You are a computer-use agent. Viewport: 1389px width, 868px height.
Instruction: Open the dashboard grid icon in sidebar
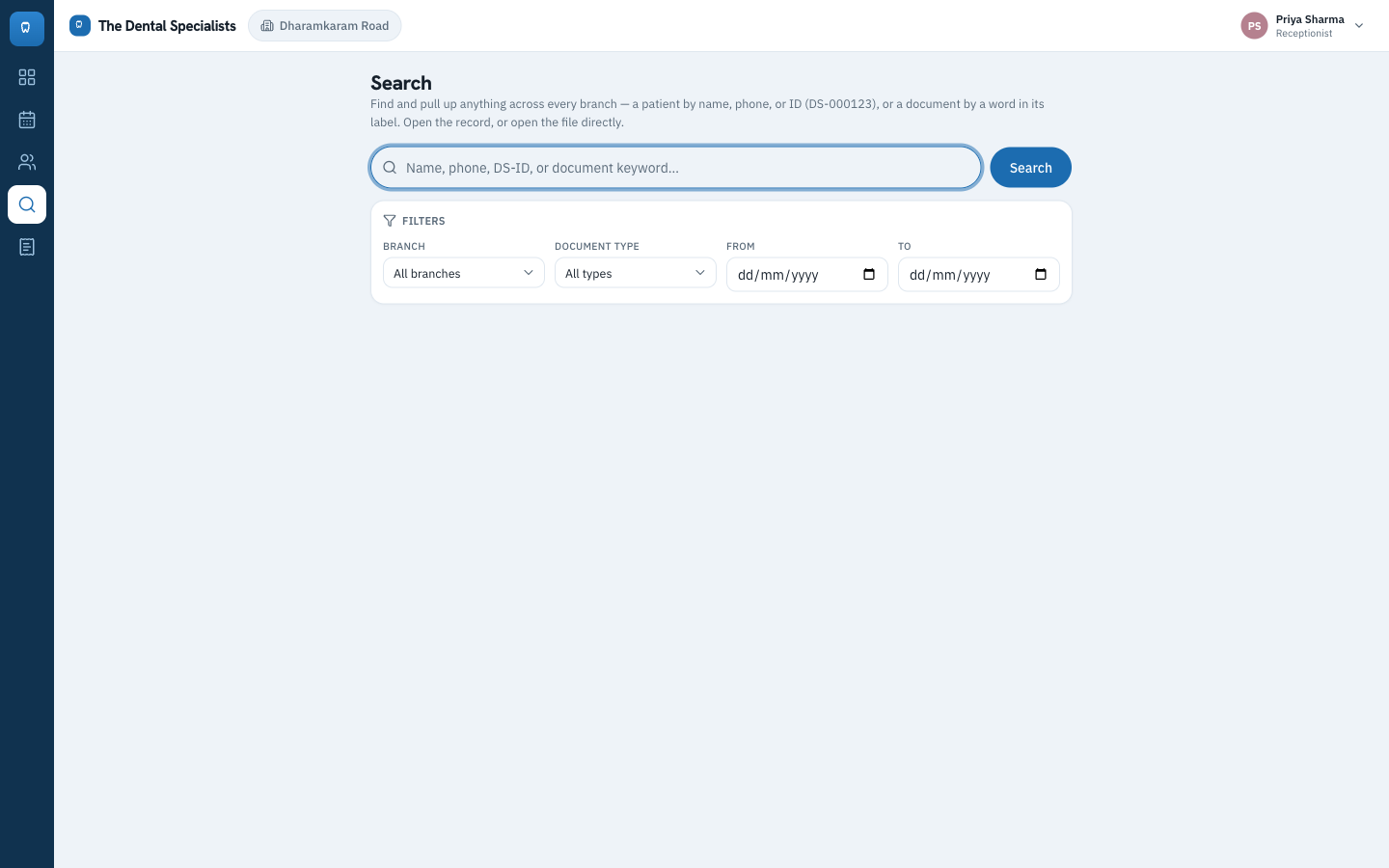coord(27,77)
